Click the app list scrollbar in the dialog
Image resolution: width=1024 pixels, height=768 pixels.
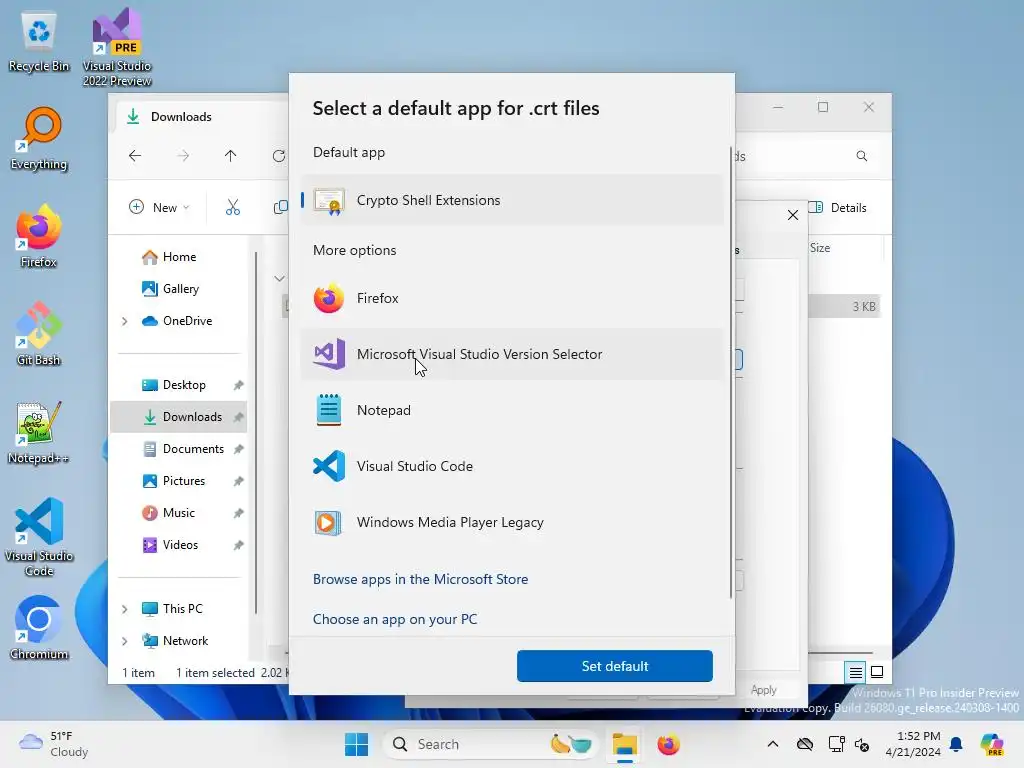731,372
